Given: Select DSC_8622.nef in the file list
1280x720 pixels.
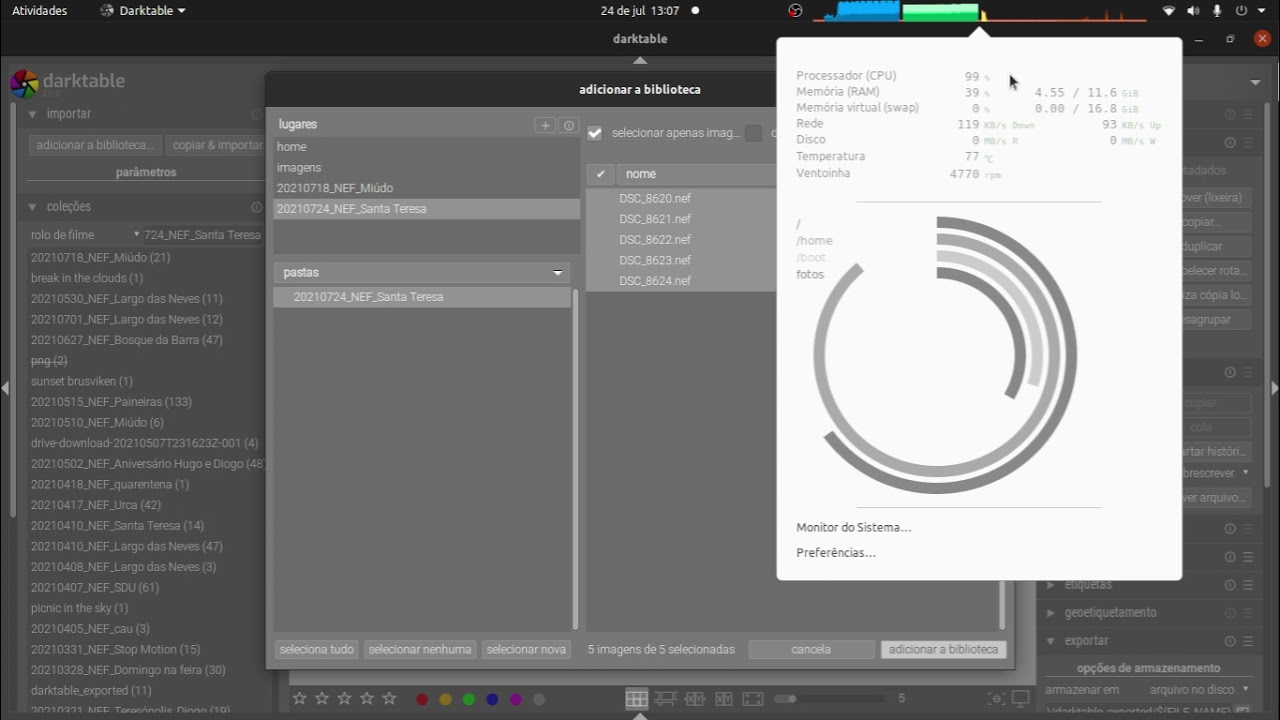Looking at the screenshot, I should pos(655,240).
